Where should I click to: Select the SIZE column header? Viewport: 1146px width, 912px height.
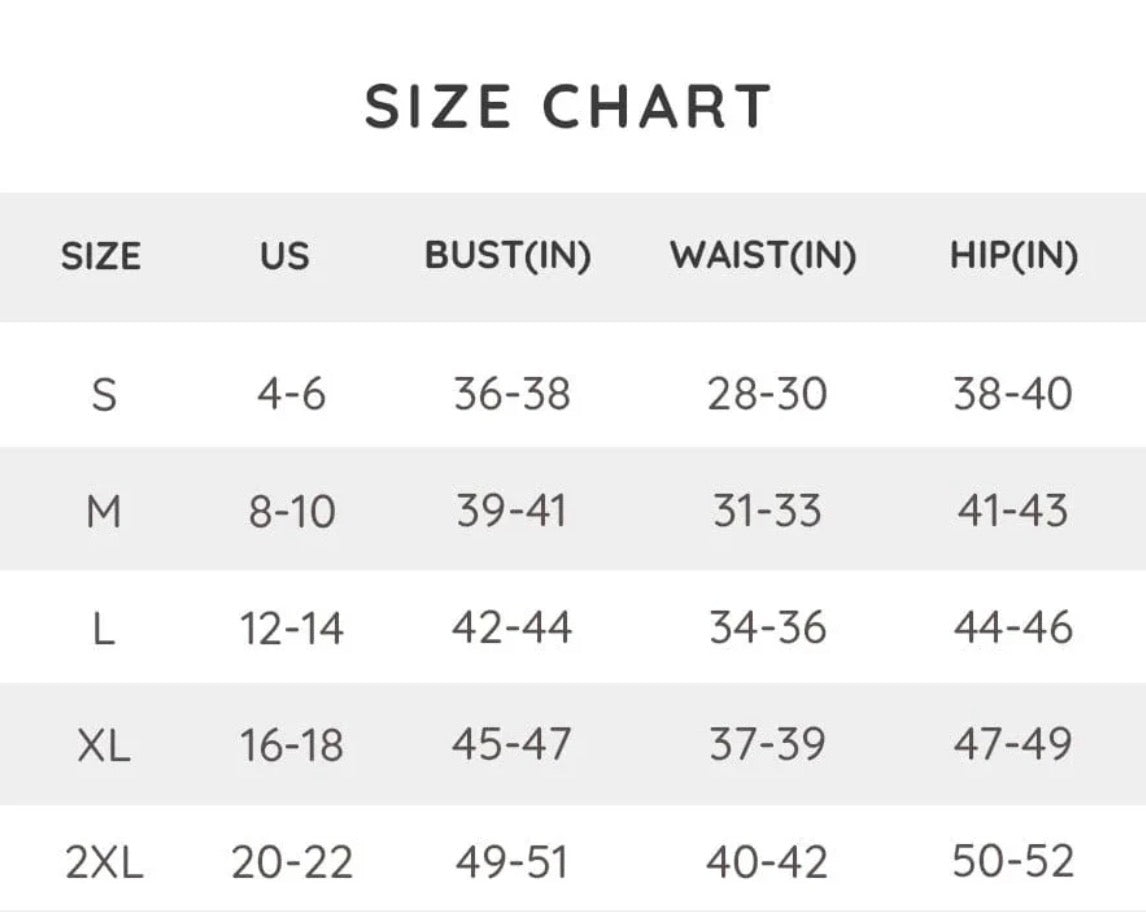(x=101, y=256)
